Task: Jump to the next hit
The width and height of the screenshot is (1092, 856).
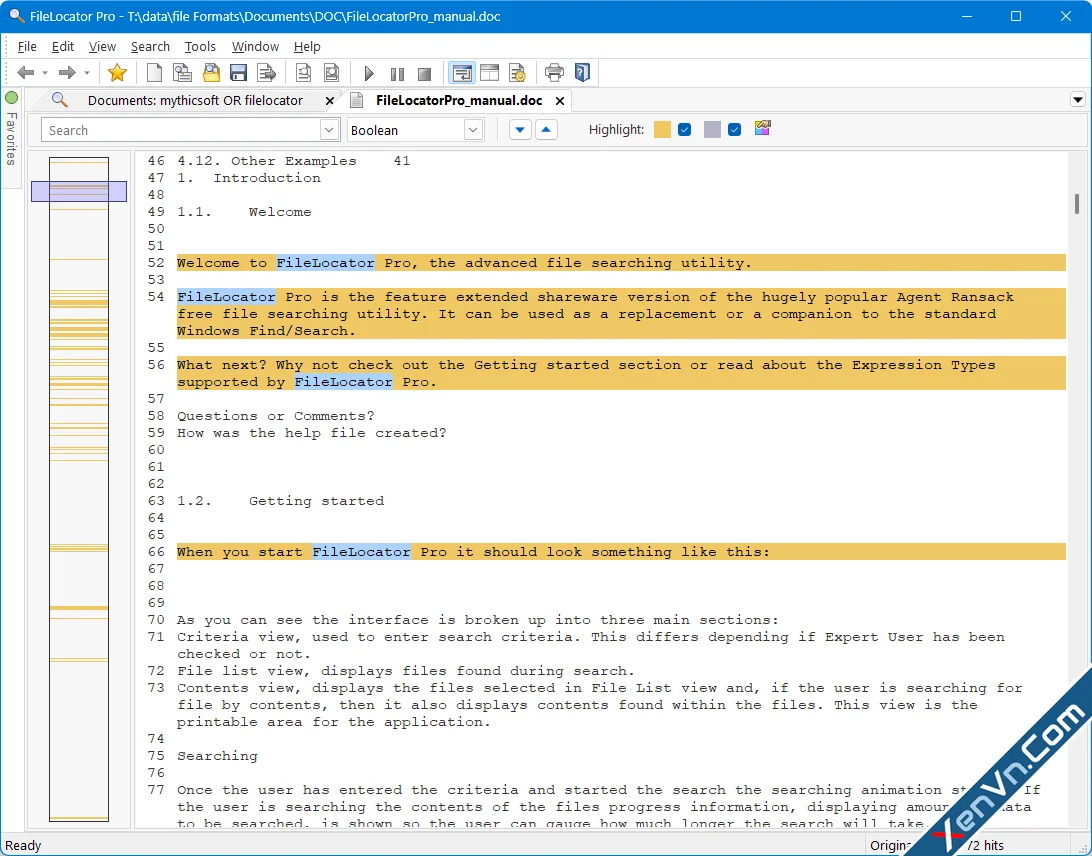Action: (x=520, y=130)
